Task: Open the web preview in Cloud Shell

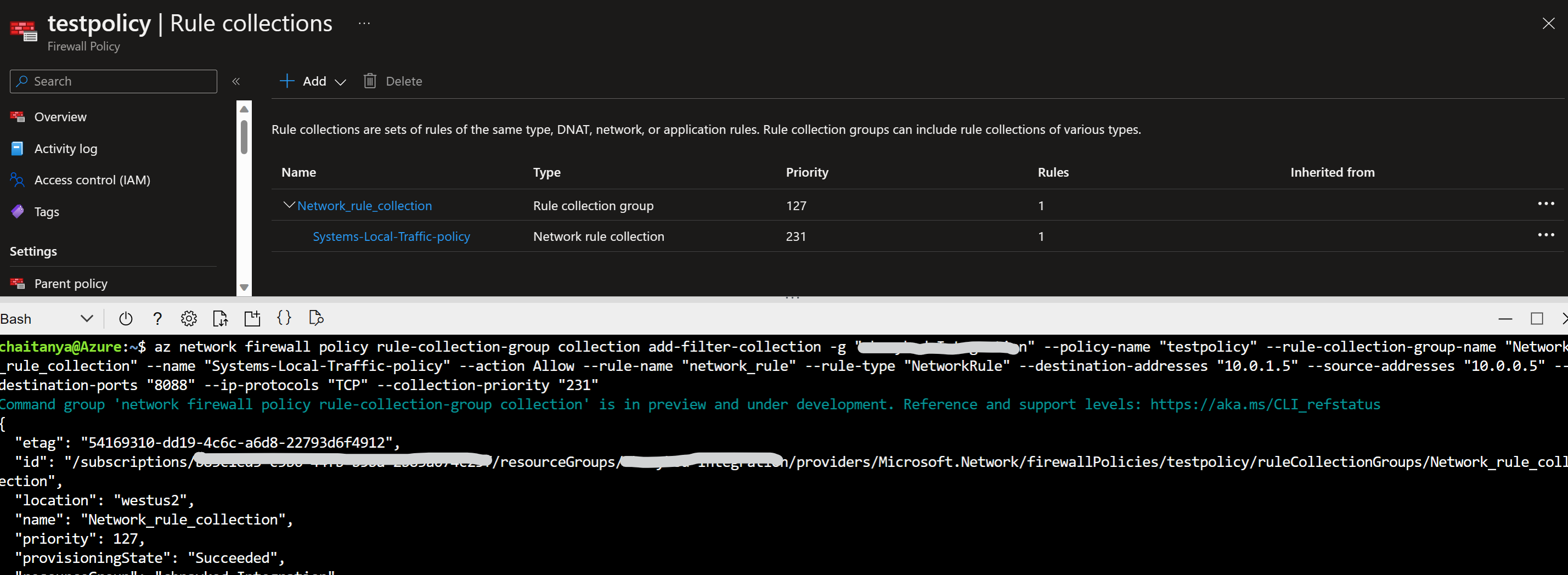Action: 316,318
